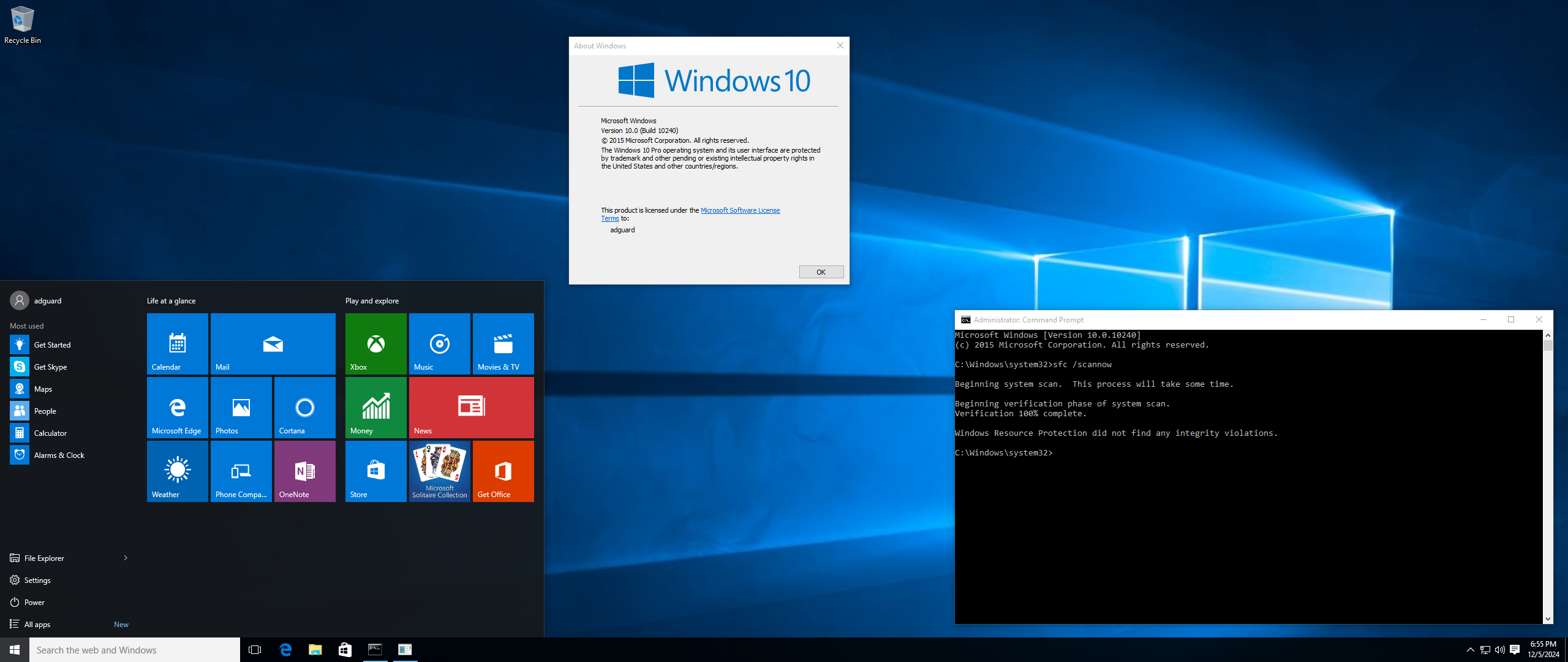The image size is (1568, 662).
Task: Click the Search the web and Windows box
Action: (x=135, y=650)
